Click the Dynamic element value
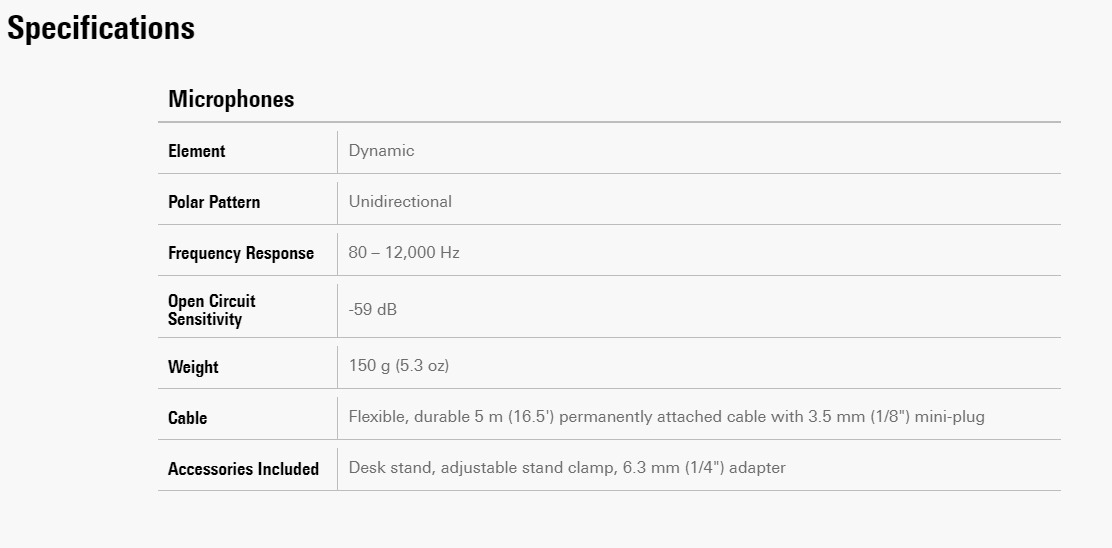 coord(381,151)
